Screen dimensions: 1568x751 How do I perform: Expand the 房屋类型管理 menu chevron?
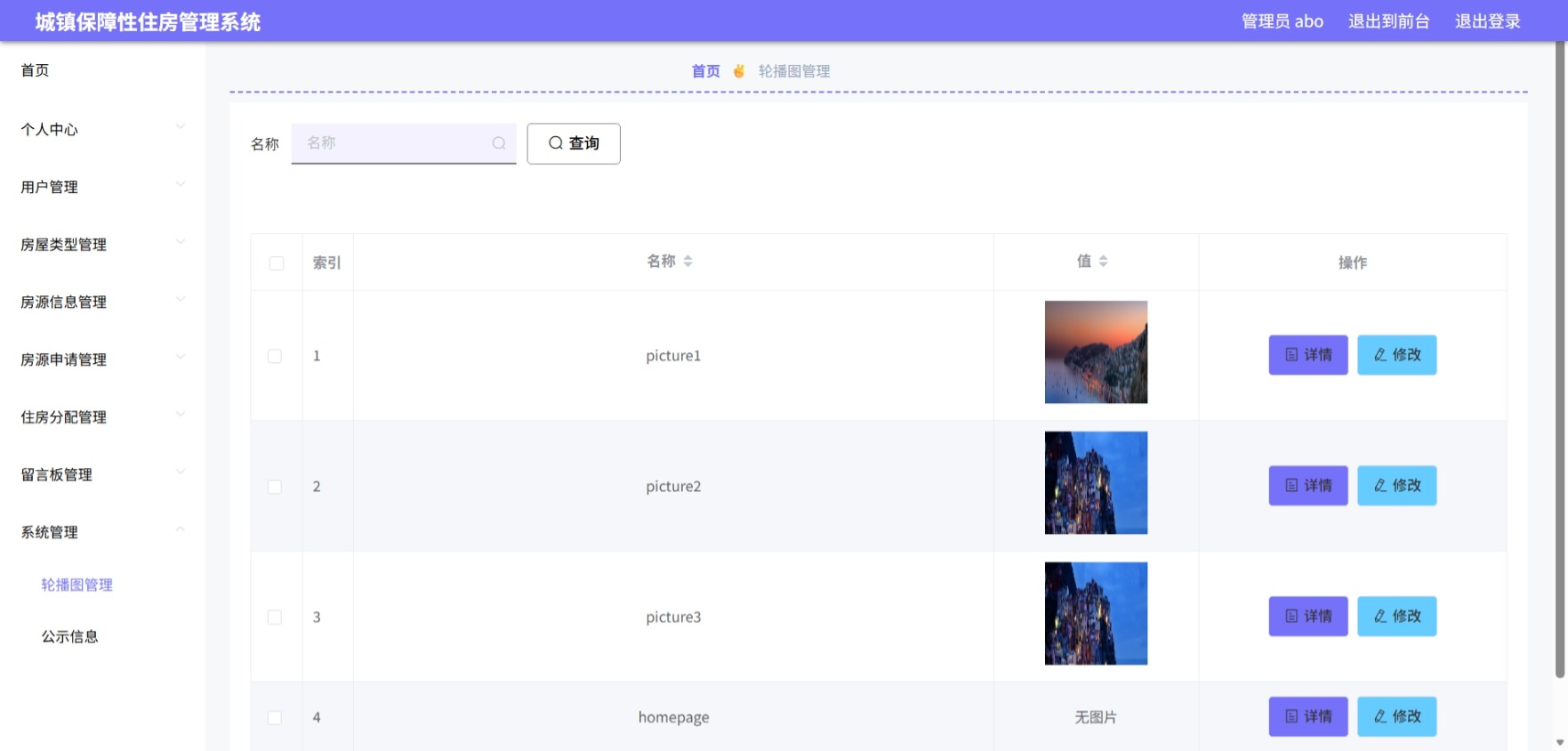click(181, 242)
